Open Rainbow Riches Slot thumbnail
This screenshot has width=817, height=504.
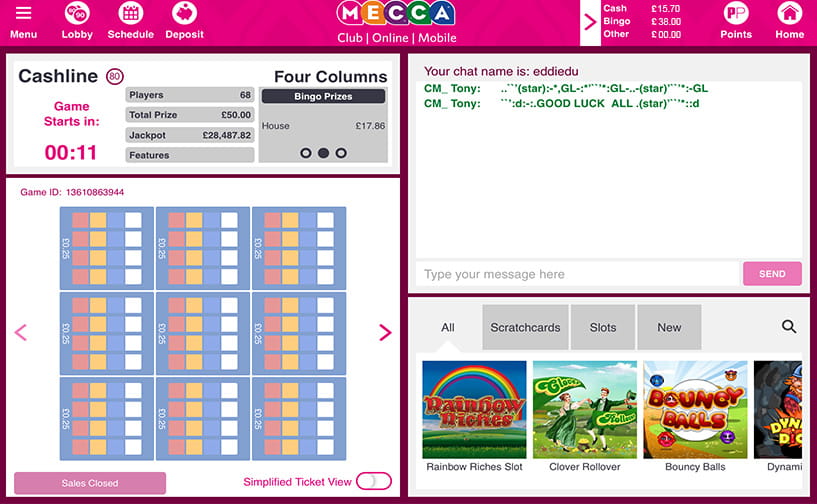(474, 410)
